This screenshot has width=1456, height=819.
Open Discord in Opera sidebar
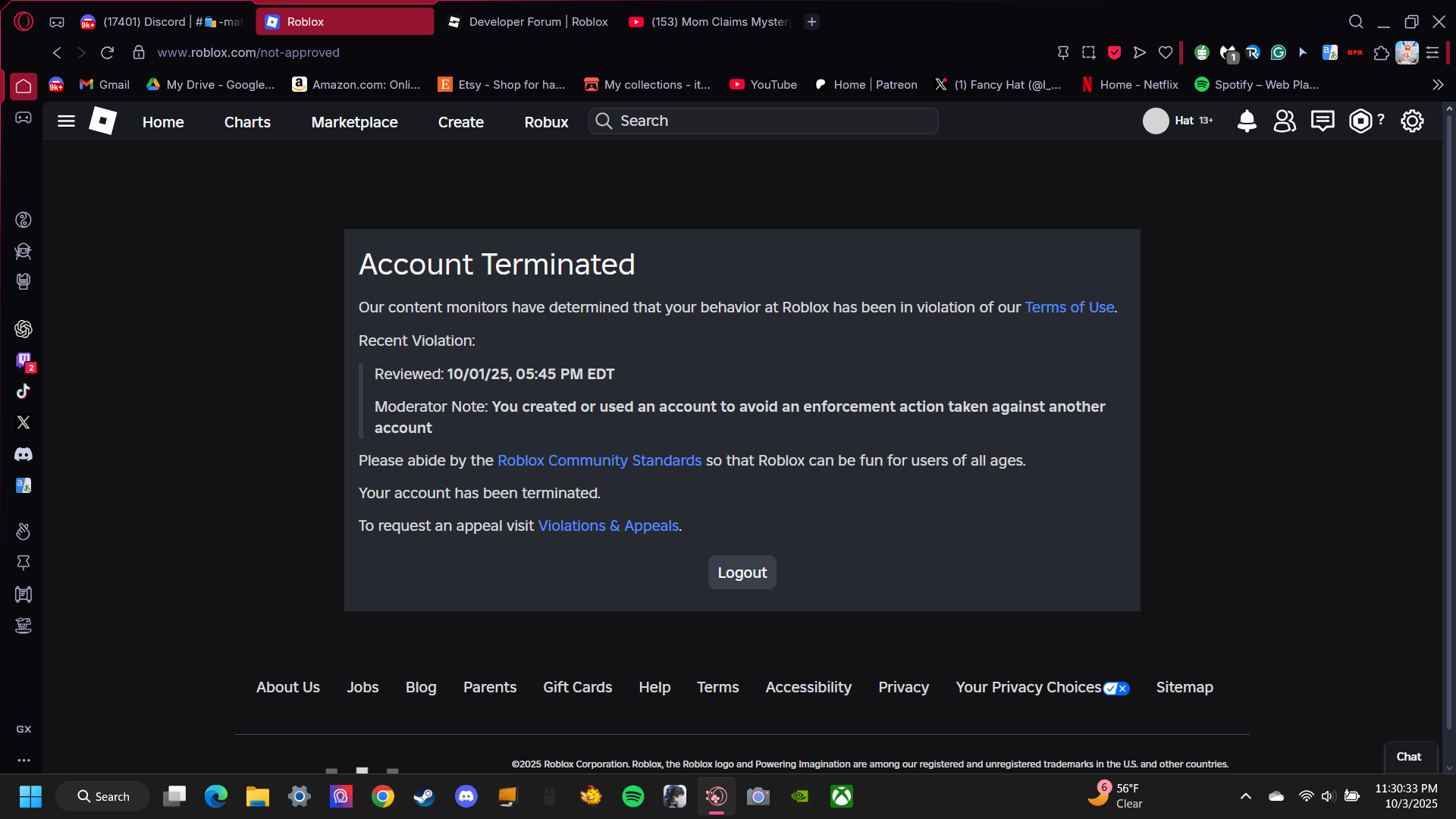(x=24, y=454)
